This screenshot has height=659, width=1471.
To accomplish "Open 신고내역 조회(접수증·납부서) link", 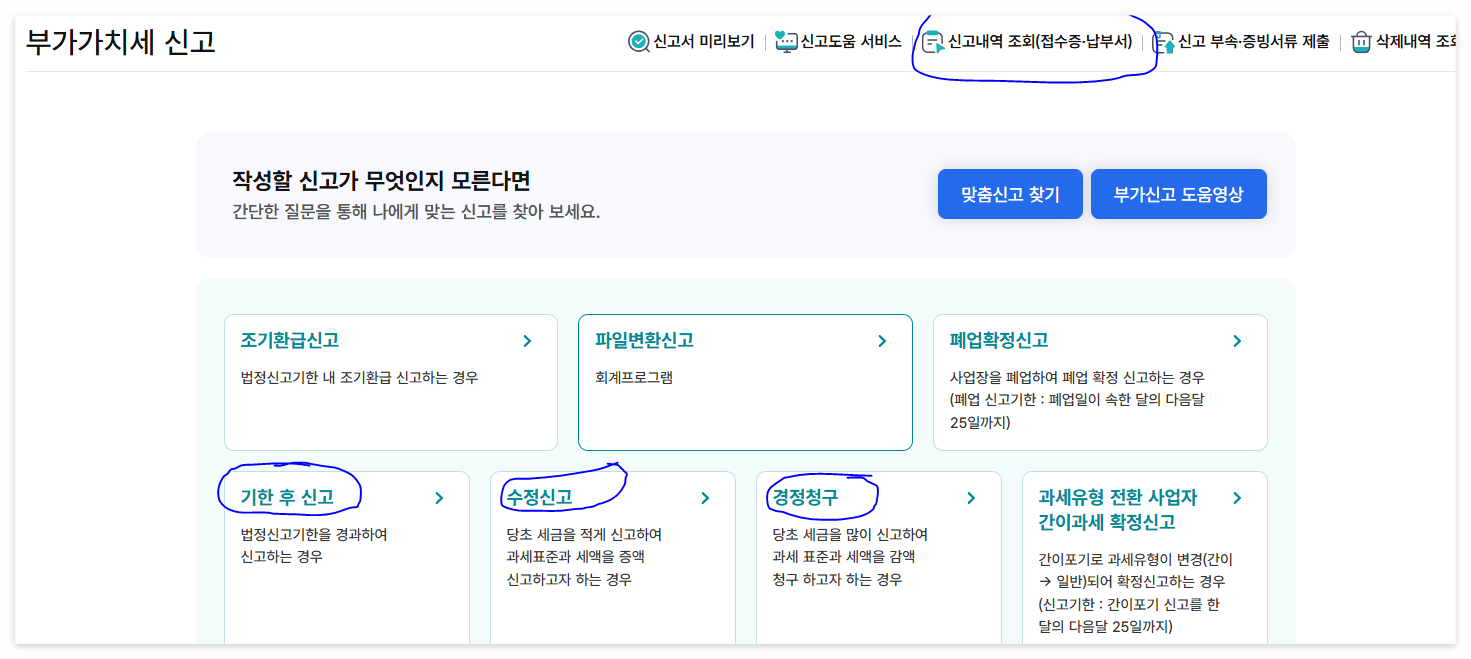I will [x=1040, y=42].
